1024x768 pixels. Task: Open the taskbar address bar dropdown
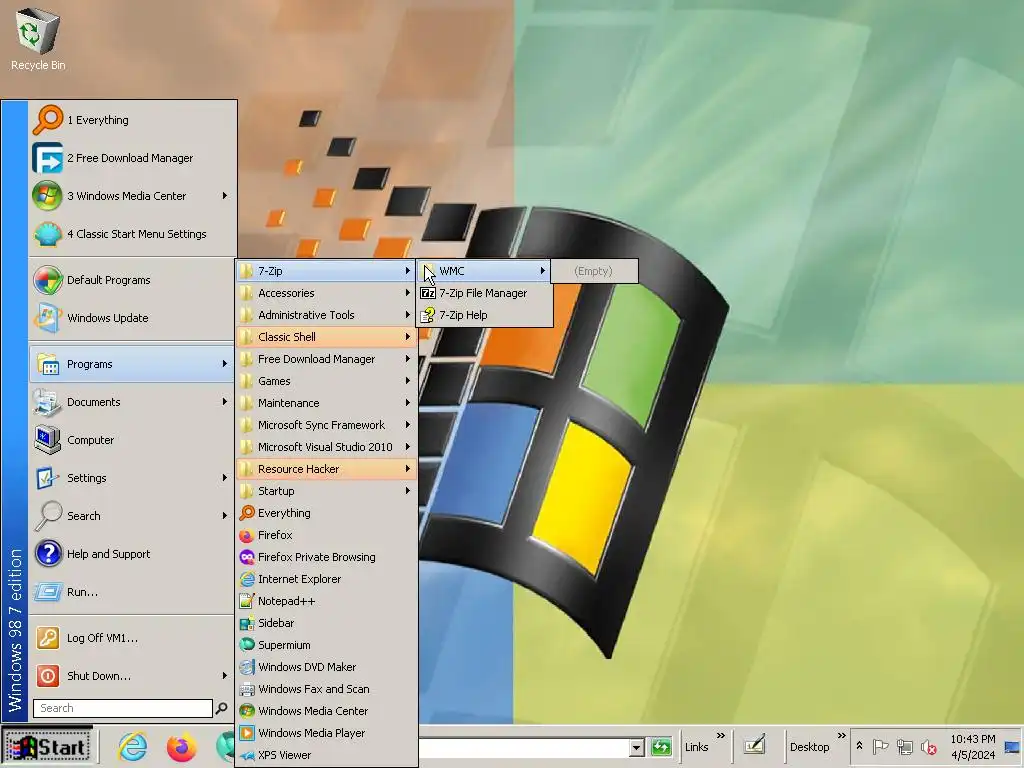637,747
